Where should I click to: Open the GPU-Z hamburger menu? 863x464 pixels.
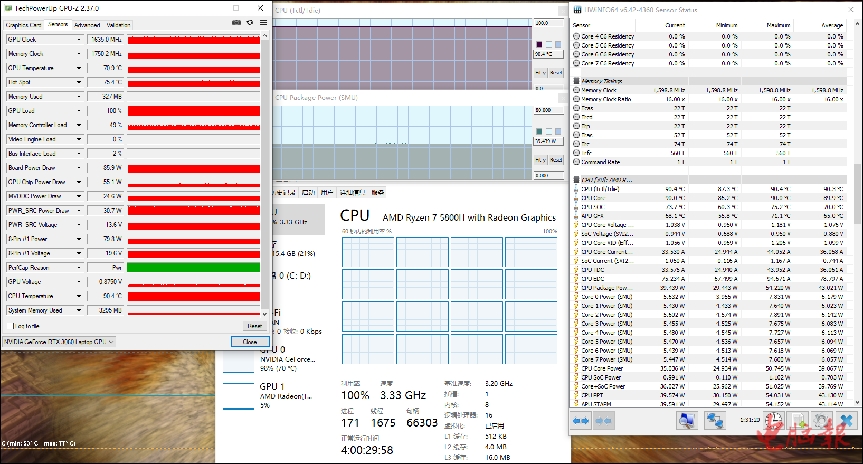point(262,22)
